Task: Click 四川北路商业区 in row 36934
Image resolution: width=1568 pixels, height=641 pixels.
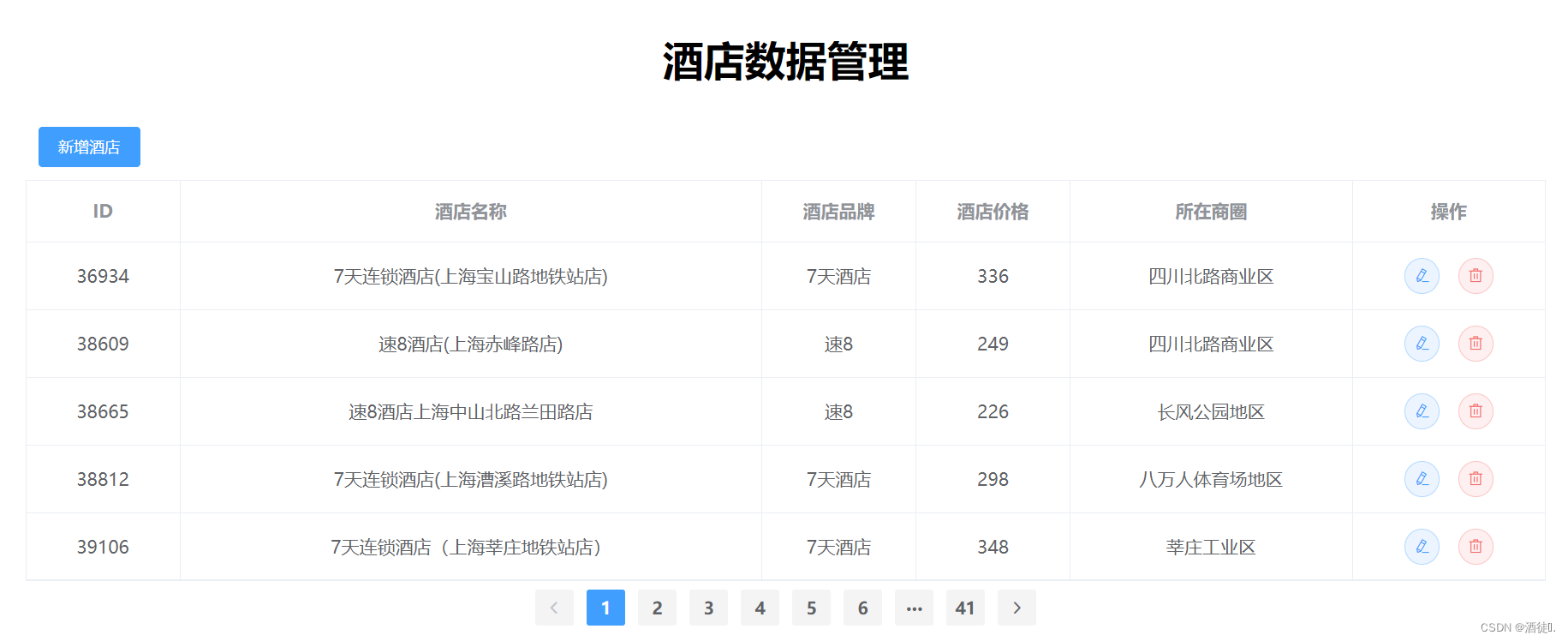Action: (x=1211, y=276)
